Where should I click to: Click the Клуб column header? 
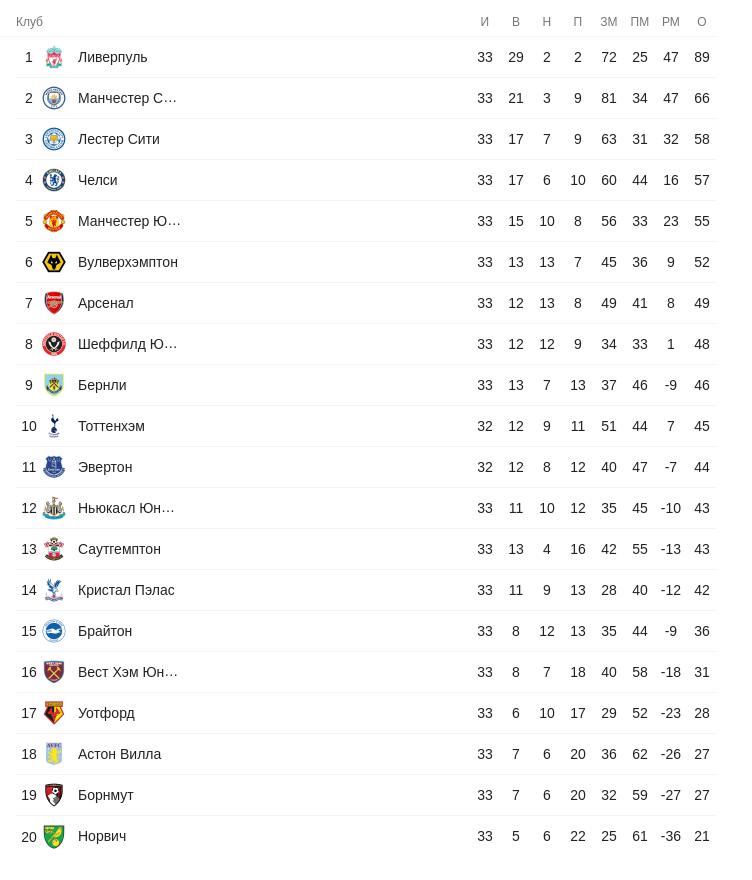click(x=29, y=22)
